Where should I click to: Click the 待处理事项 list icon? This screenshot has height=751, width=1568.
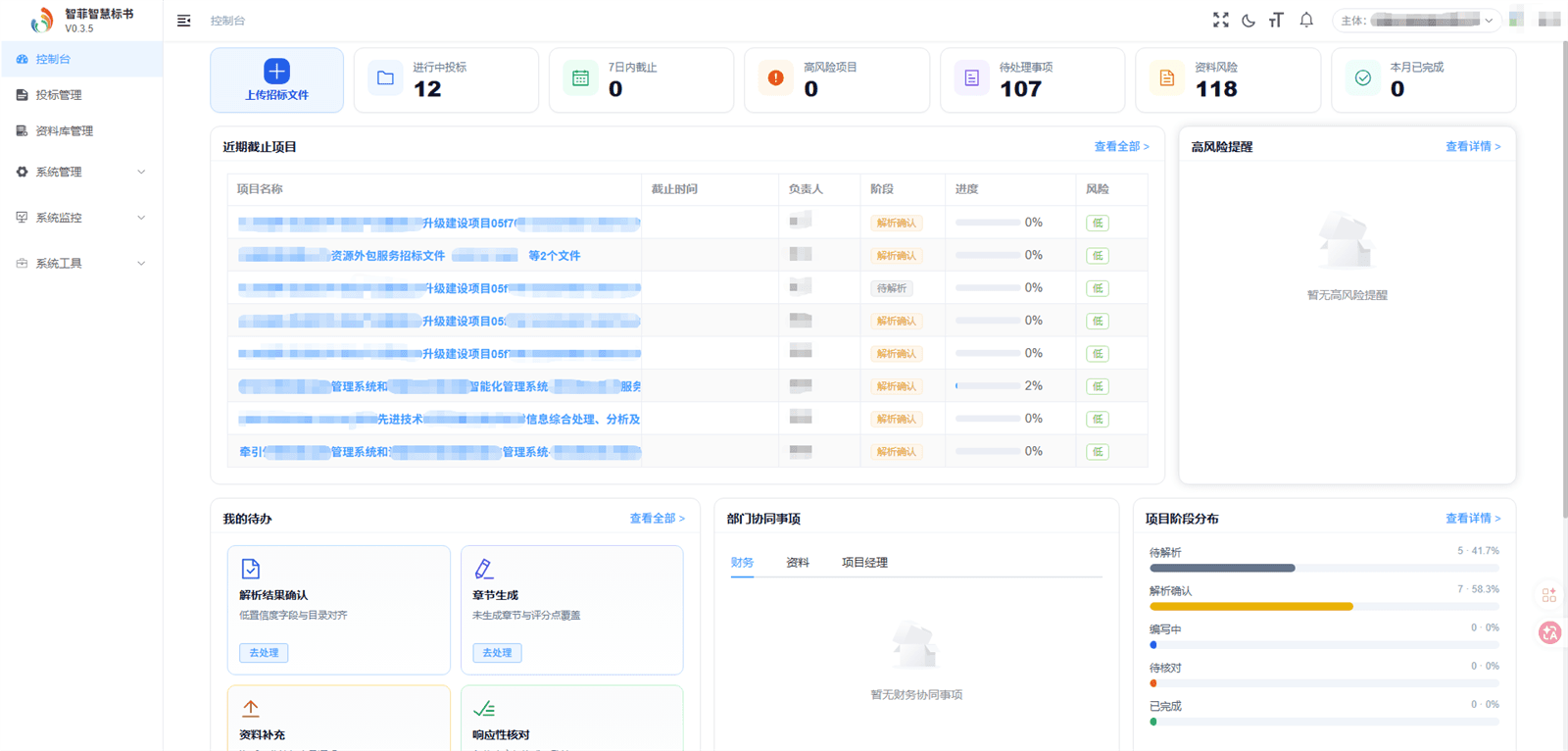(x=971, y=77)
